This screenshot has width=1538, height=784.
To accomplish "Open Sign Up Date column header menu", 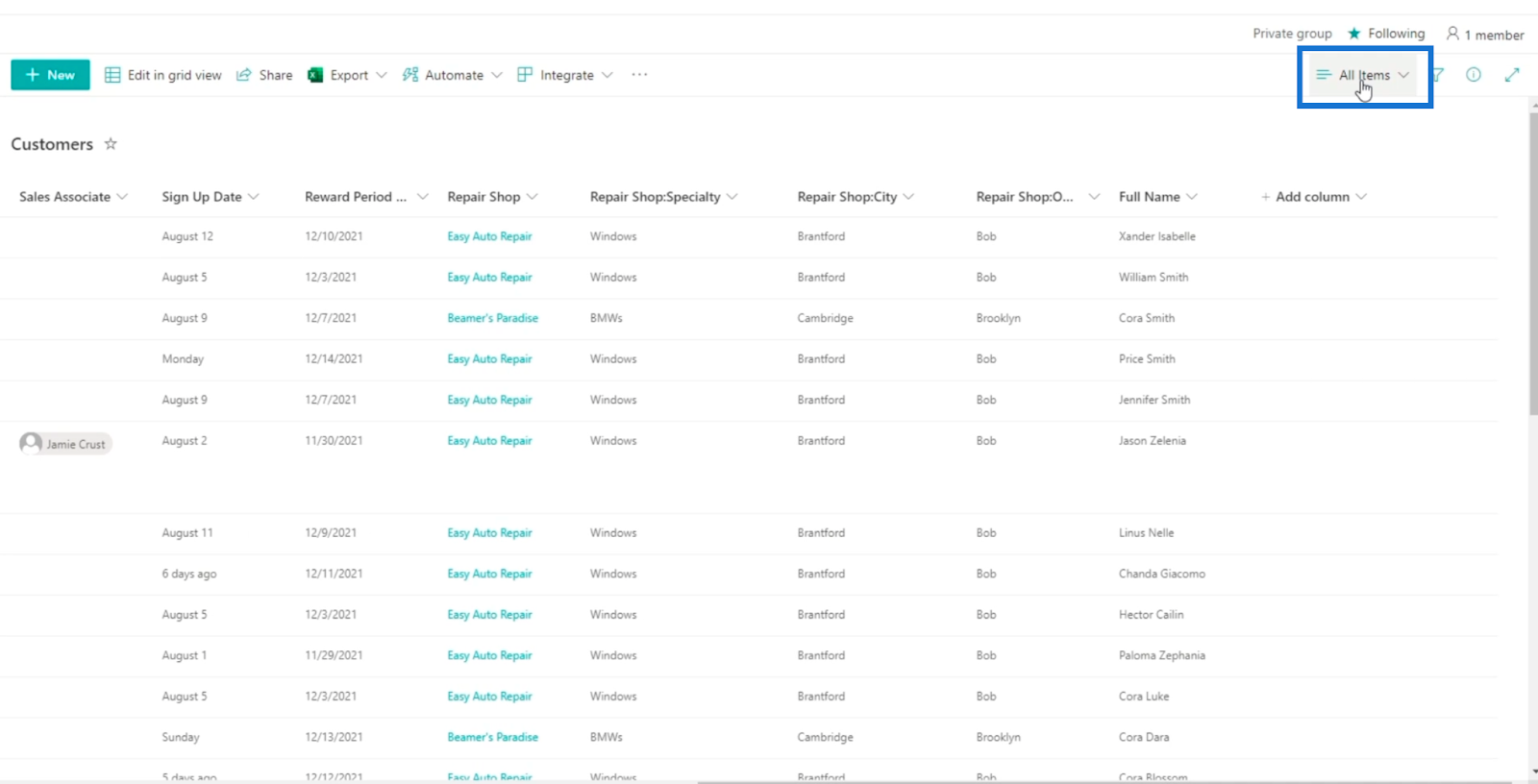I will [211, 197].
